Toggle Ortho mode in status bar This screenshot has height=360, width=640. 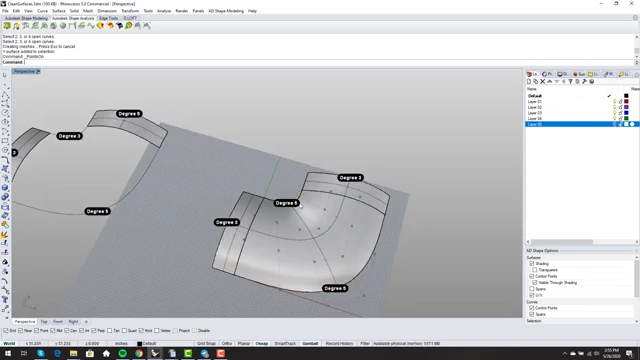click(227, 344)
